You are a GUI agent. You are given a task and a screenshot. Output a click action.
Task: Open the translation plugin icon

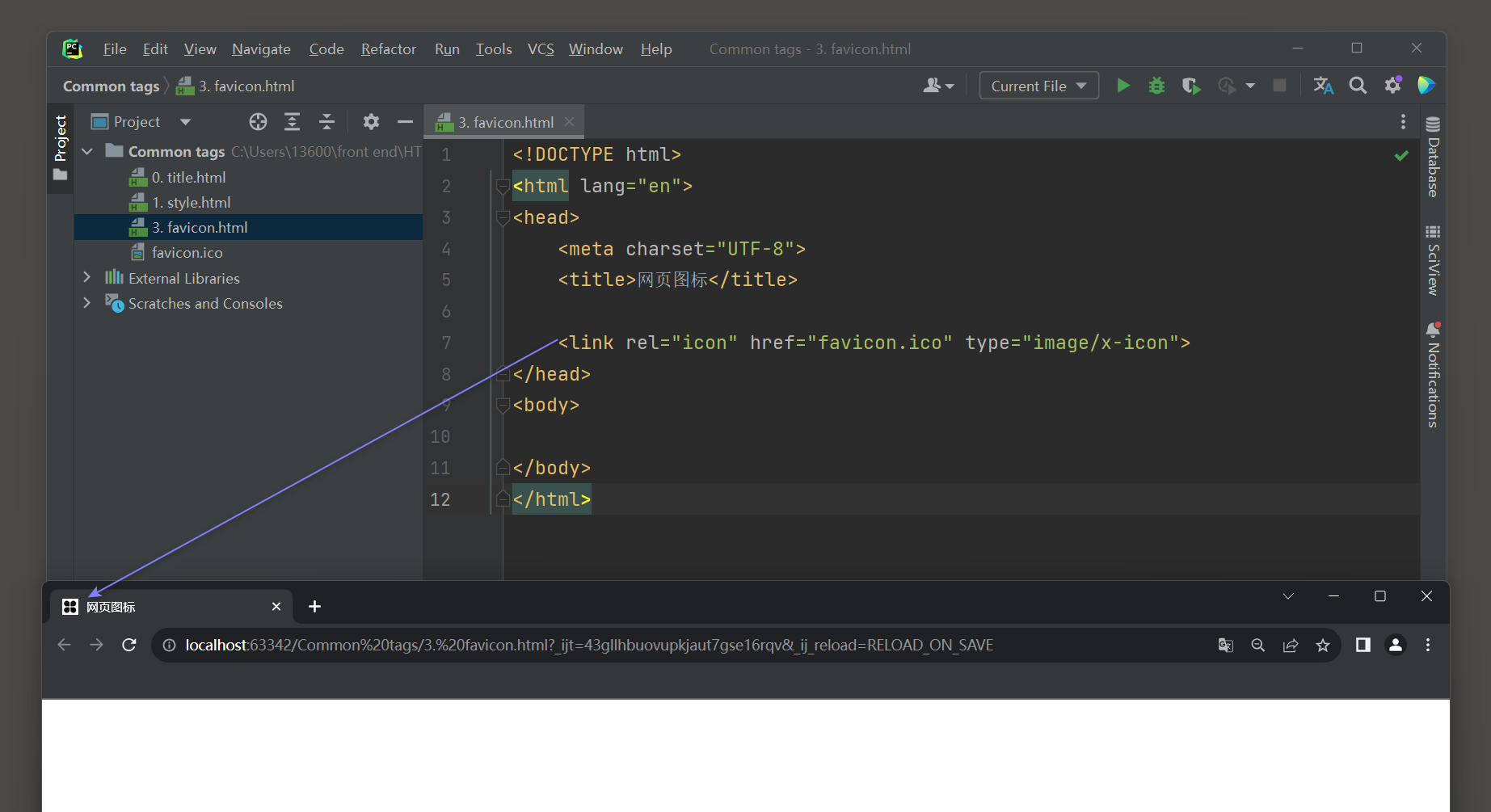(1323, 86)
